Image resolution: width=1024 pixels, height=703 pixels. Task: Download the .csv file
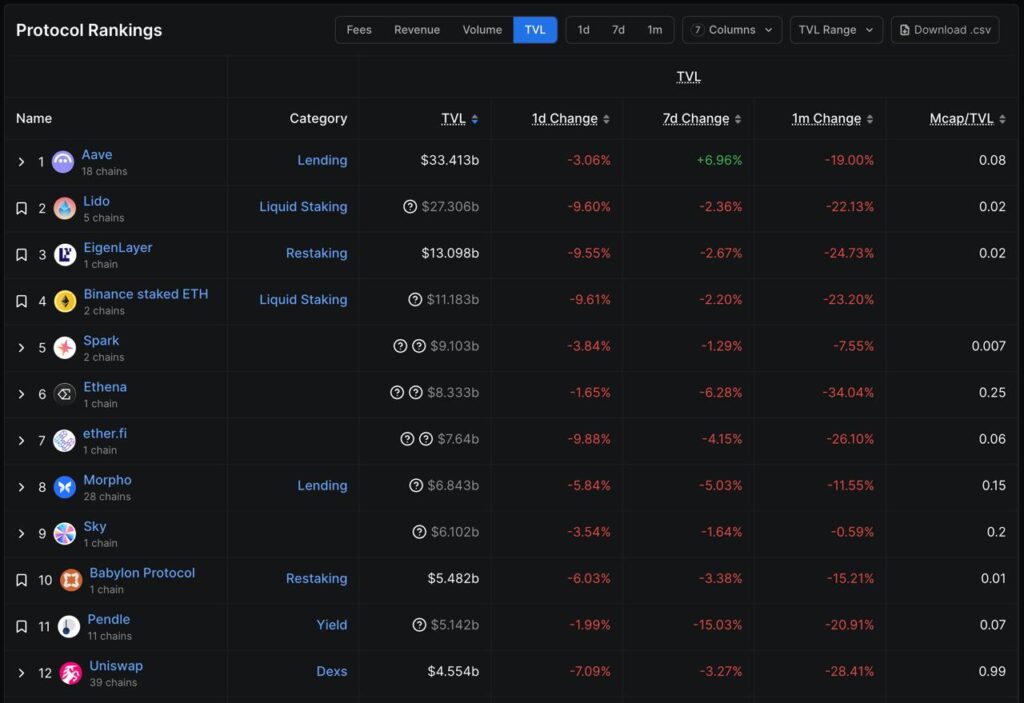click(x=944, y=30)
